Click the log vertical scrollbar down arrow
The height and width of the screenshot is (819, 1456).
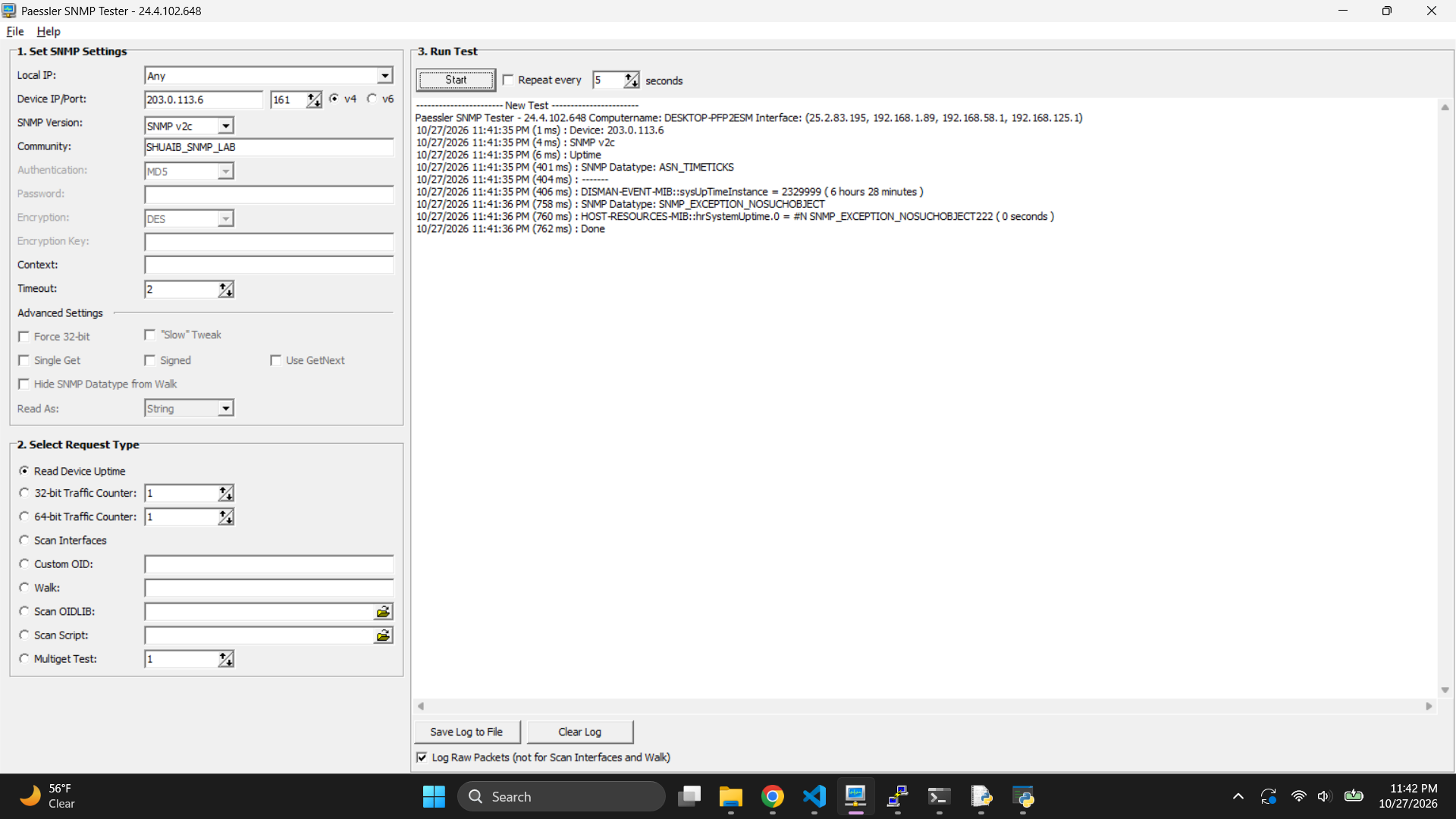coord(1445,690)
